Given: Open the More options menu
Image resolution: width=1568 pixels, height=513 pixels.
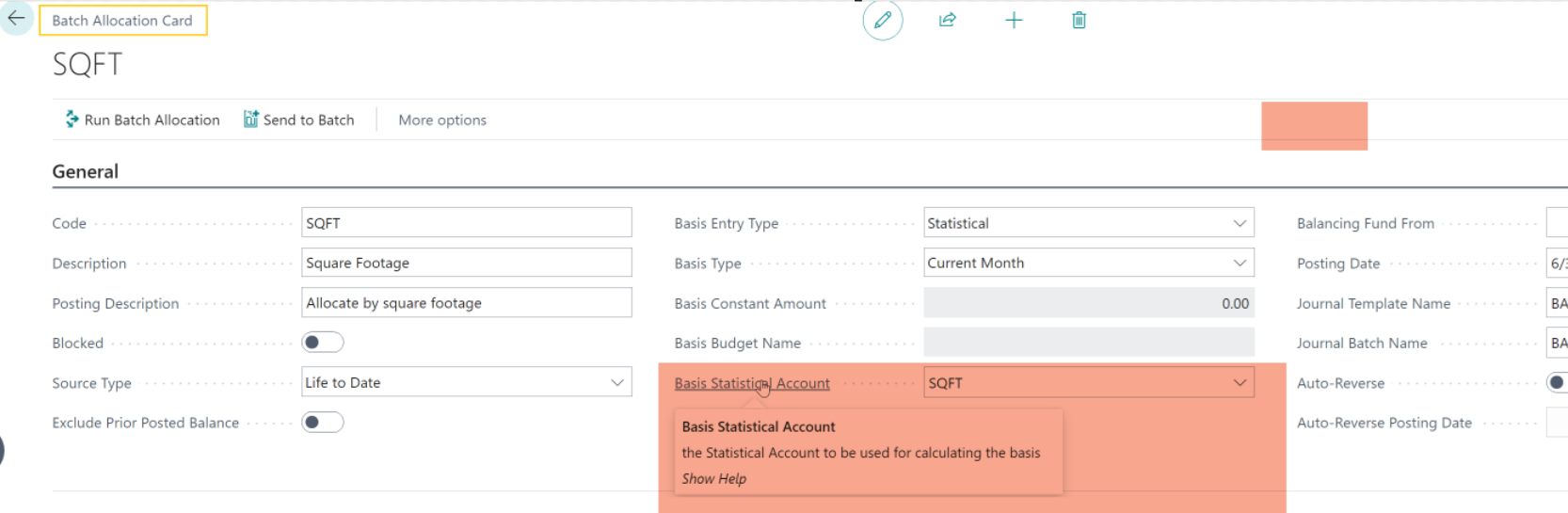Looking at the screenshot, I should 442,120.
